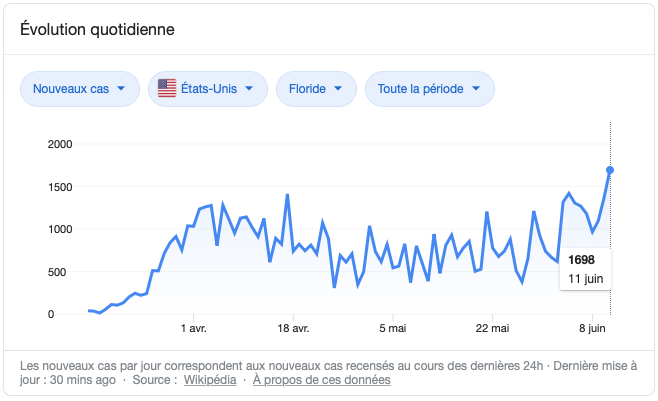Image resolution: width=658 pixels, height=401 pixels.
Task: Click the arrow beside Nouveaux cas
Action: point(122,89)
